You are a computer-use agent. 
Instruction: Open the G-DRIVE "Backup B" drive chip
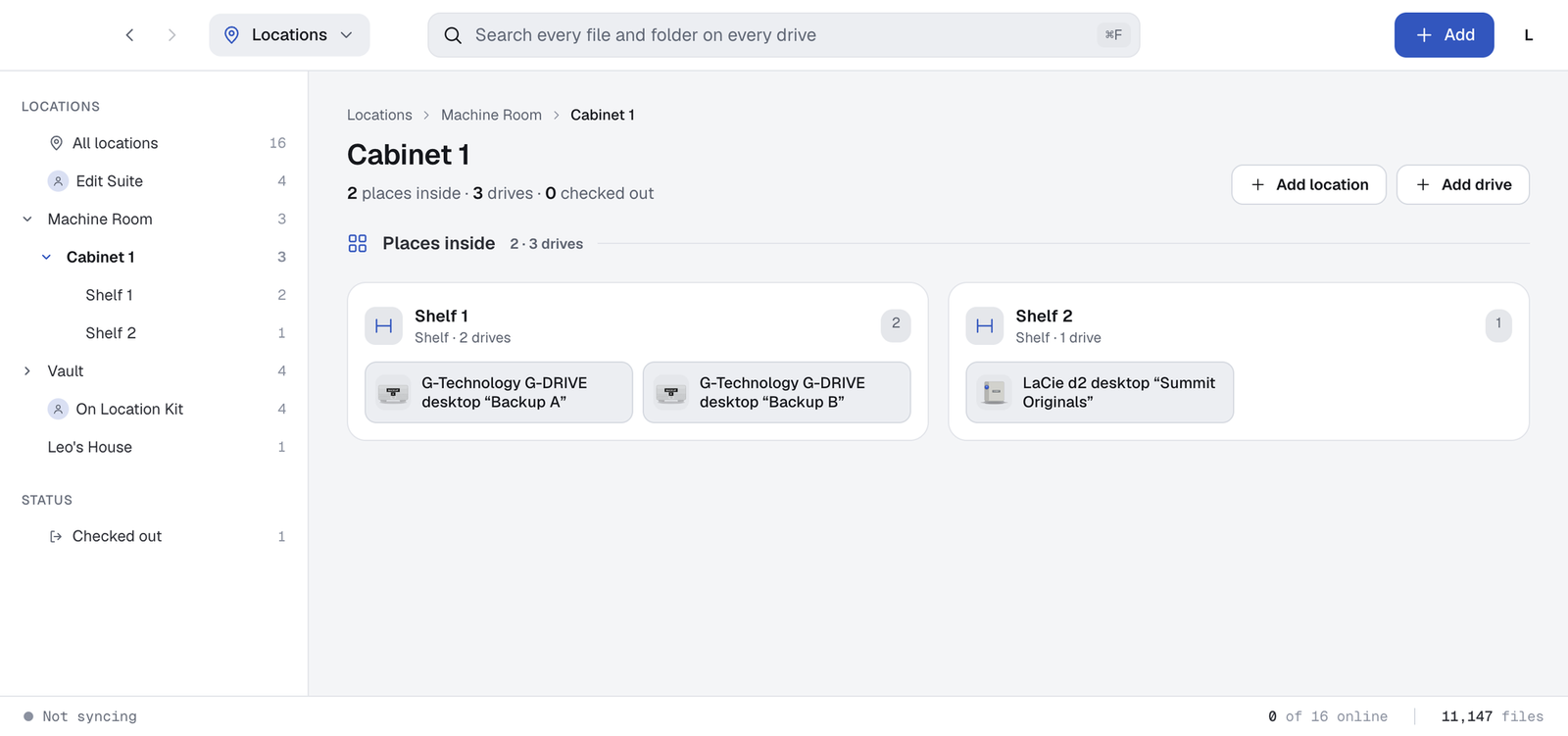tap(776, 393)
